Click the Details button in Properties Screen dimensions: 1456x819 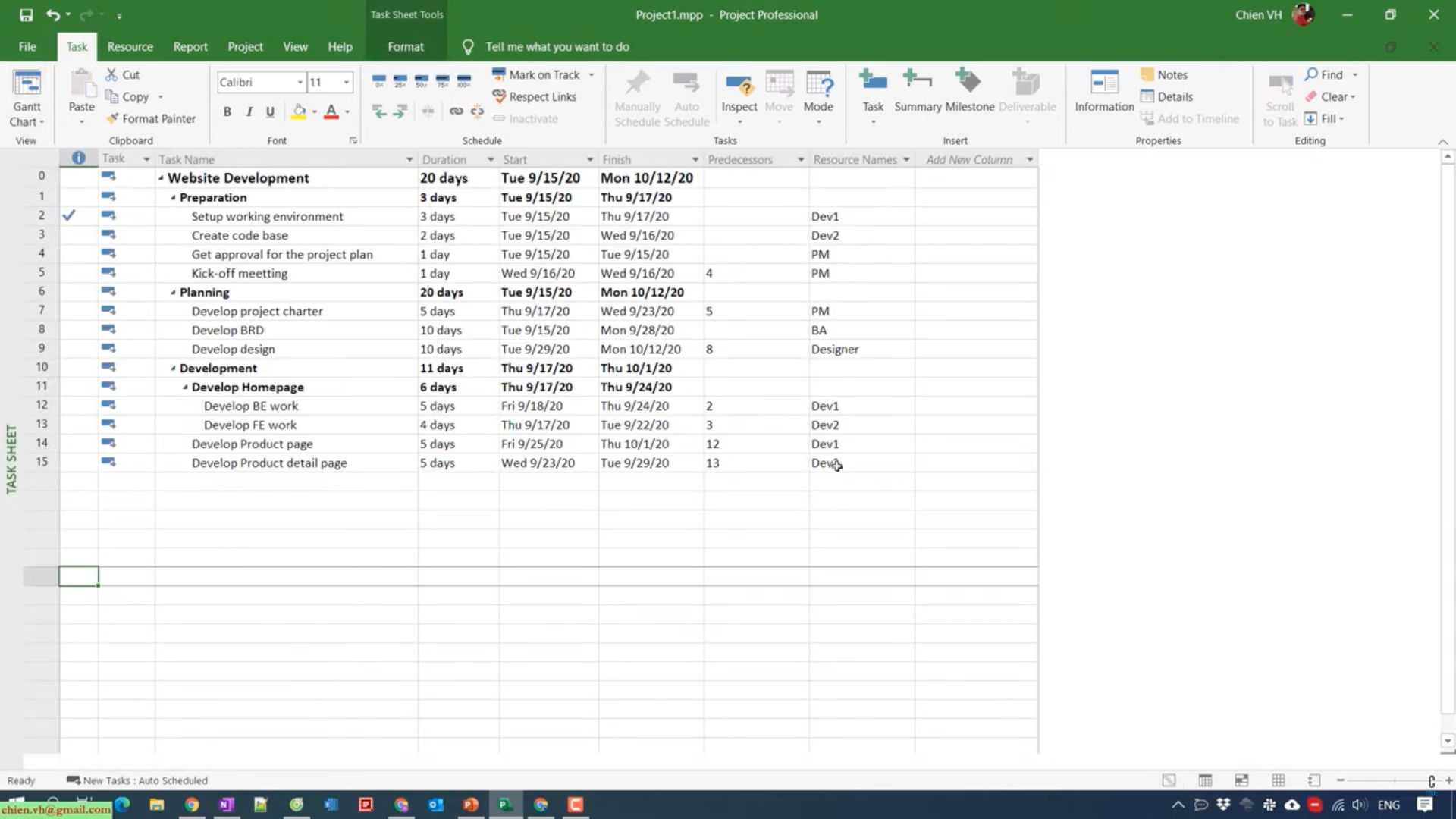[x=1166, y=96]
